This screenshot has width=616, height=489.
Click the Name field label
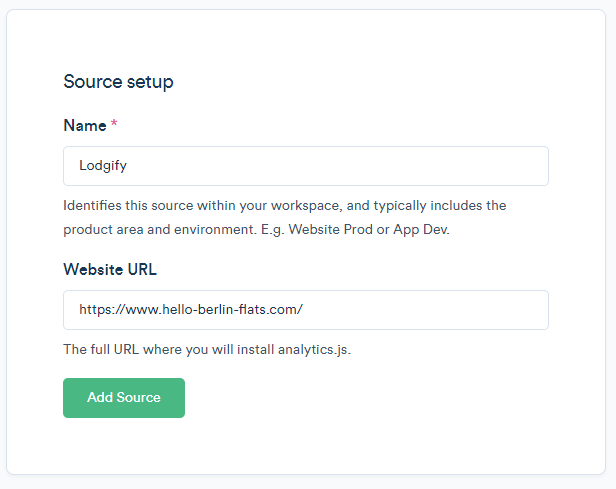[x=84, y=126]
